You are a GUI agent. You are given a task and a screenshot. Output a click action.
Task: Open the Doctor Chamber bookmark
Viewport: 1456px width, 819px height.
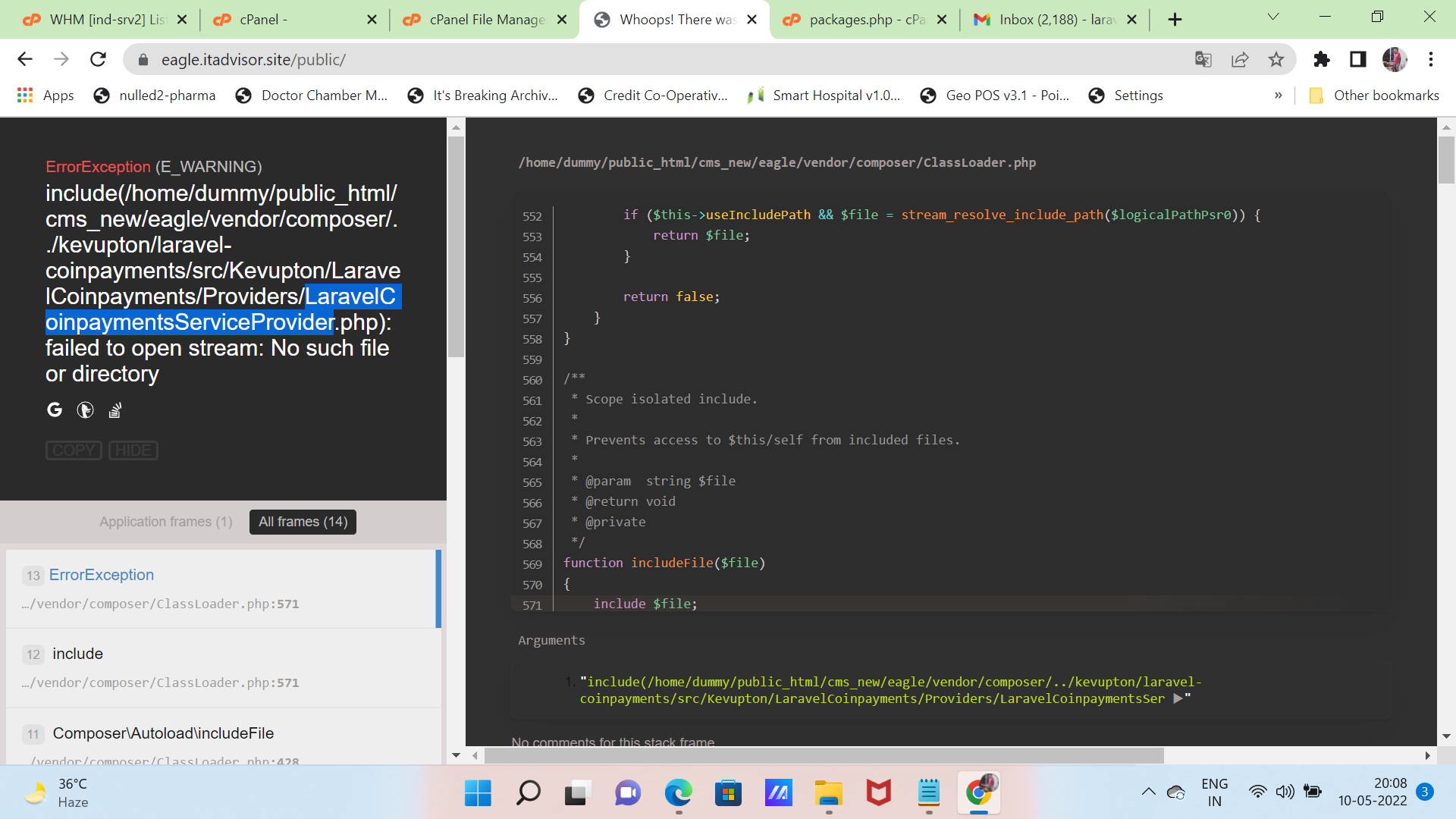click(x=312, y=96)
